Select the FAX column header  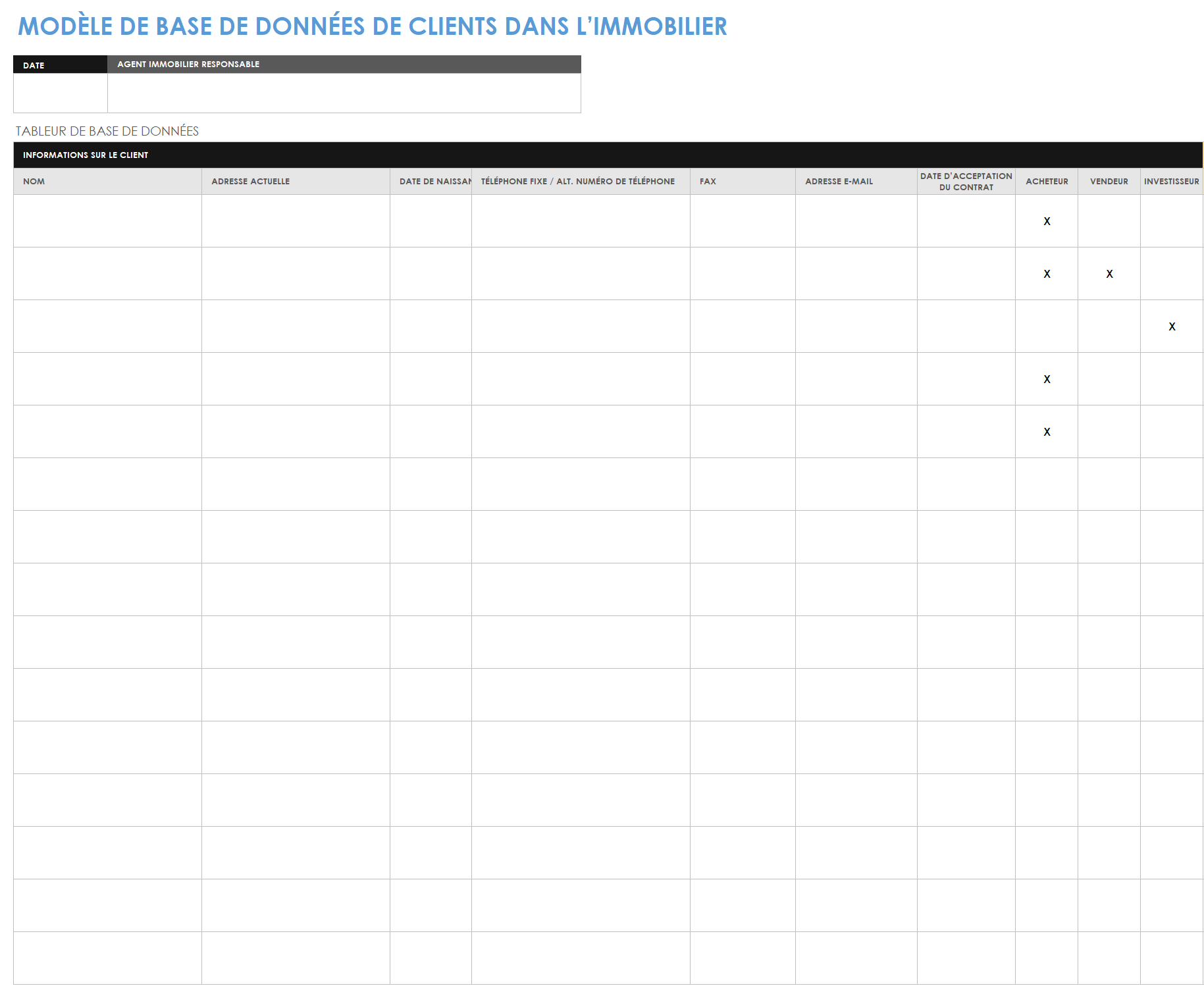(743, 182)
